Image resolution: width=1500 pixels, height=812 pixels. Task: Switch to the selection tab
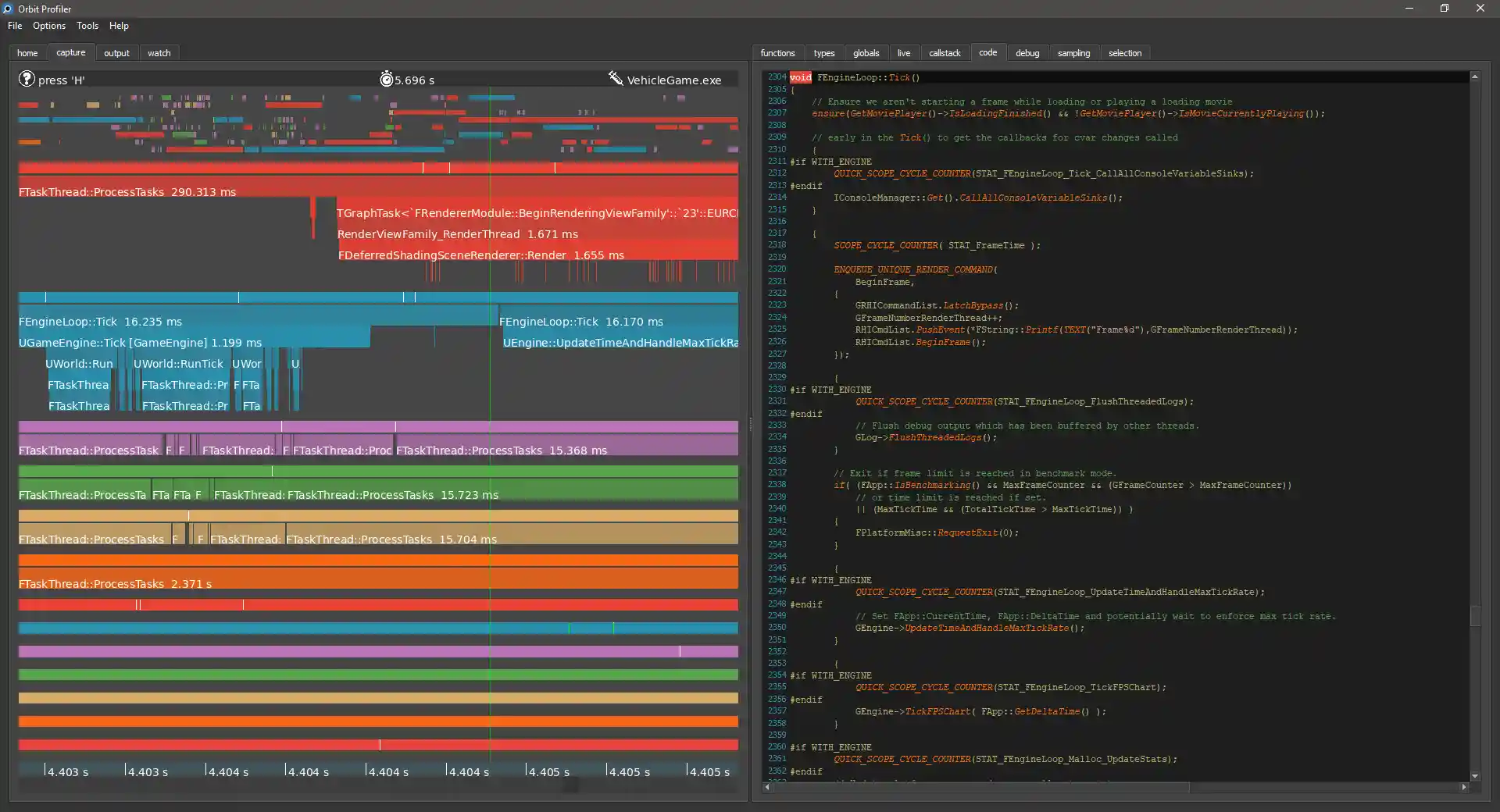[x=1125, y=52]
